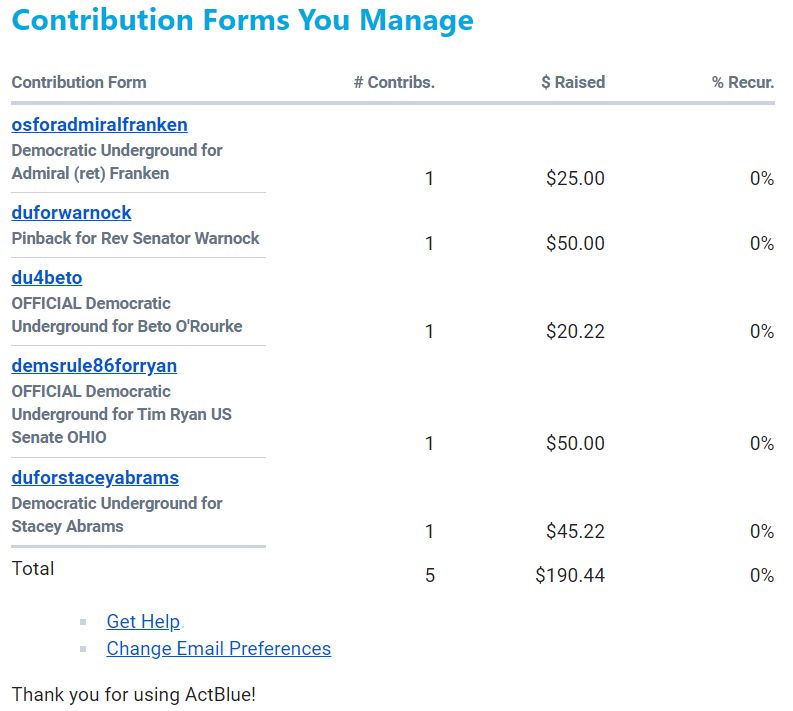Click the Thank you for using ActBlue text
The height and width of the screenshot is (711, 793).
coord(133,694)
